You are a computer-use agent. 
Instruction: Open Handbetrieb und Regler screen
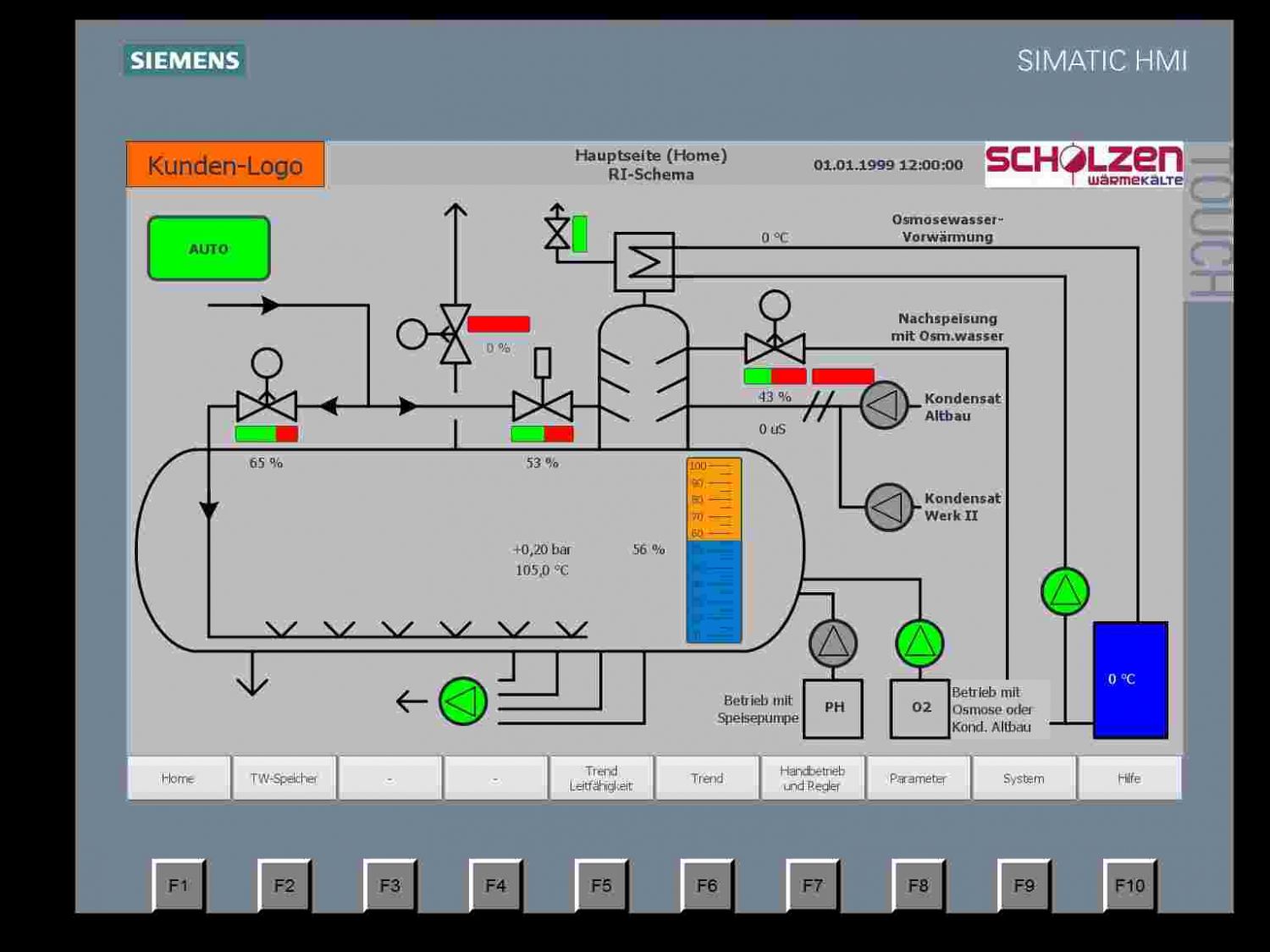pyautogui.click(x=812, y=779)
